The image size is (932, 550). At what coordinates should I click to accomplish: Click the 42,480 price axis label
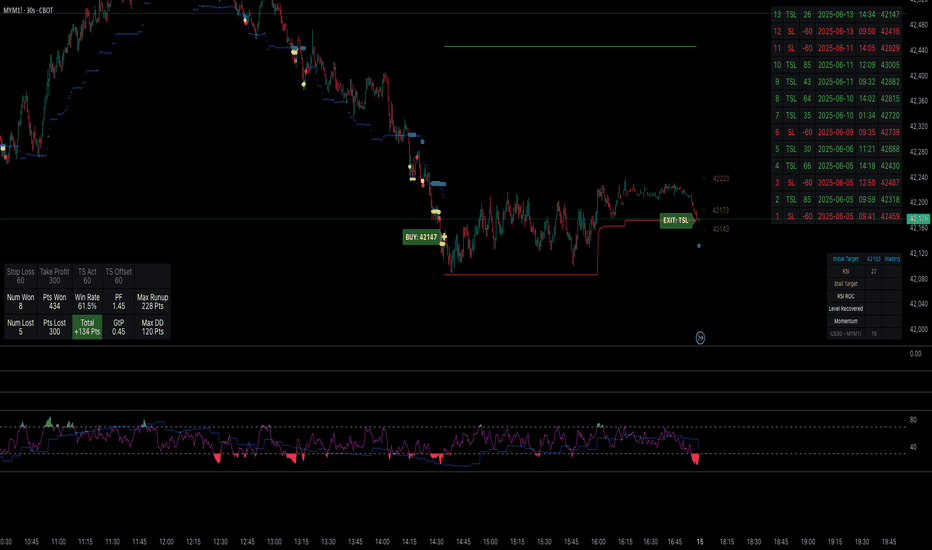click(x=918, y=25)
